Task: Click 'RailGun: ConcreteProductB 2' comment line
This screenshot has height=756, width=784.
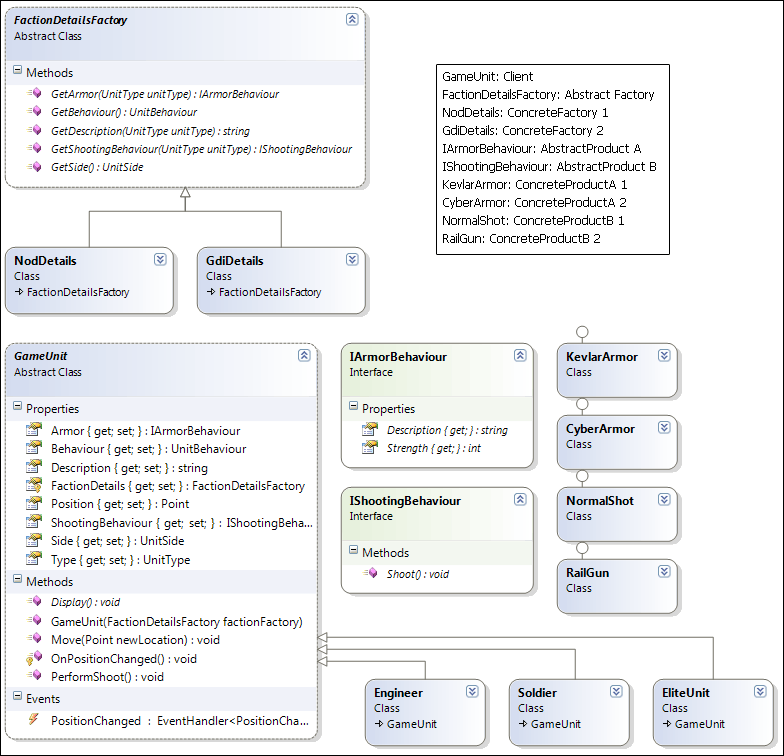Action: point(521,238)
